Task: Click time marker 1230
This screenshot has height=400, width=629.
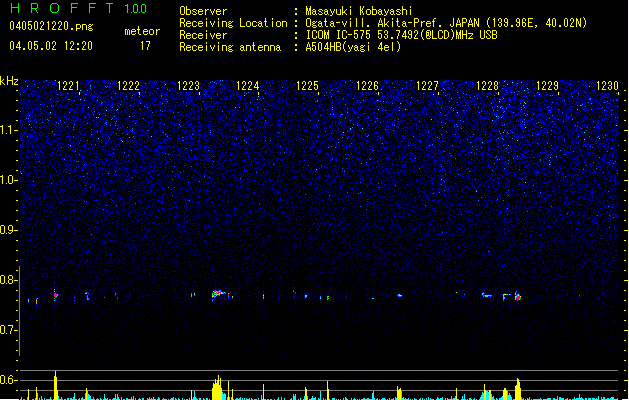Action: click(607, 86)
